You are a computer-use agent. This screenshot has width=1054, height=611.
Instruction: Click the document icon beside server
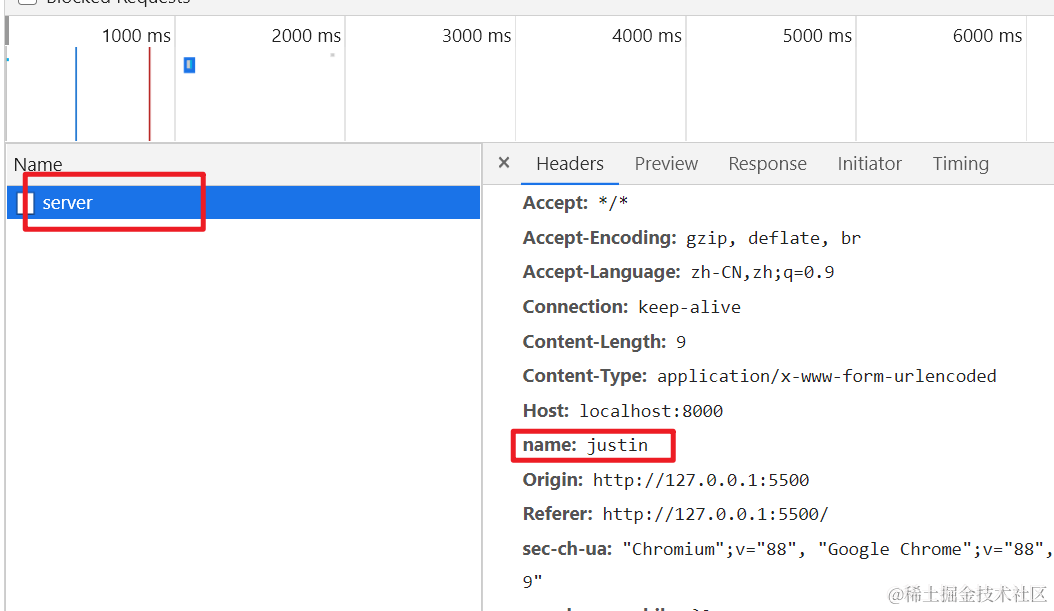click(26, 202)
